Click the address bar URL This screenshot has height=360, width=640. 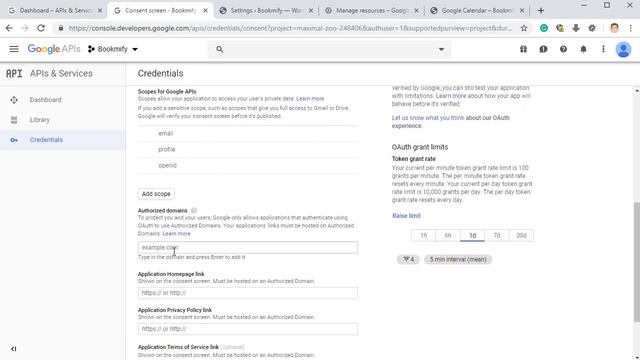[290, 28]
